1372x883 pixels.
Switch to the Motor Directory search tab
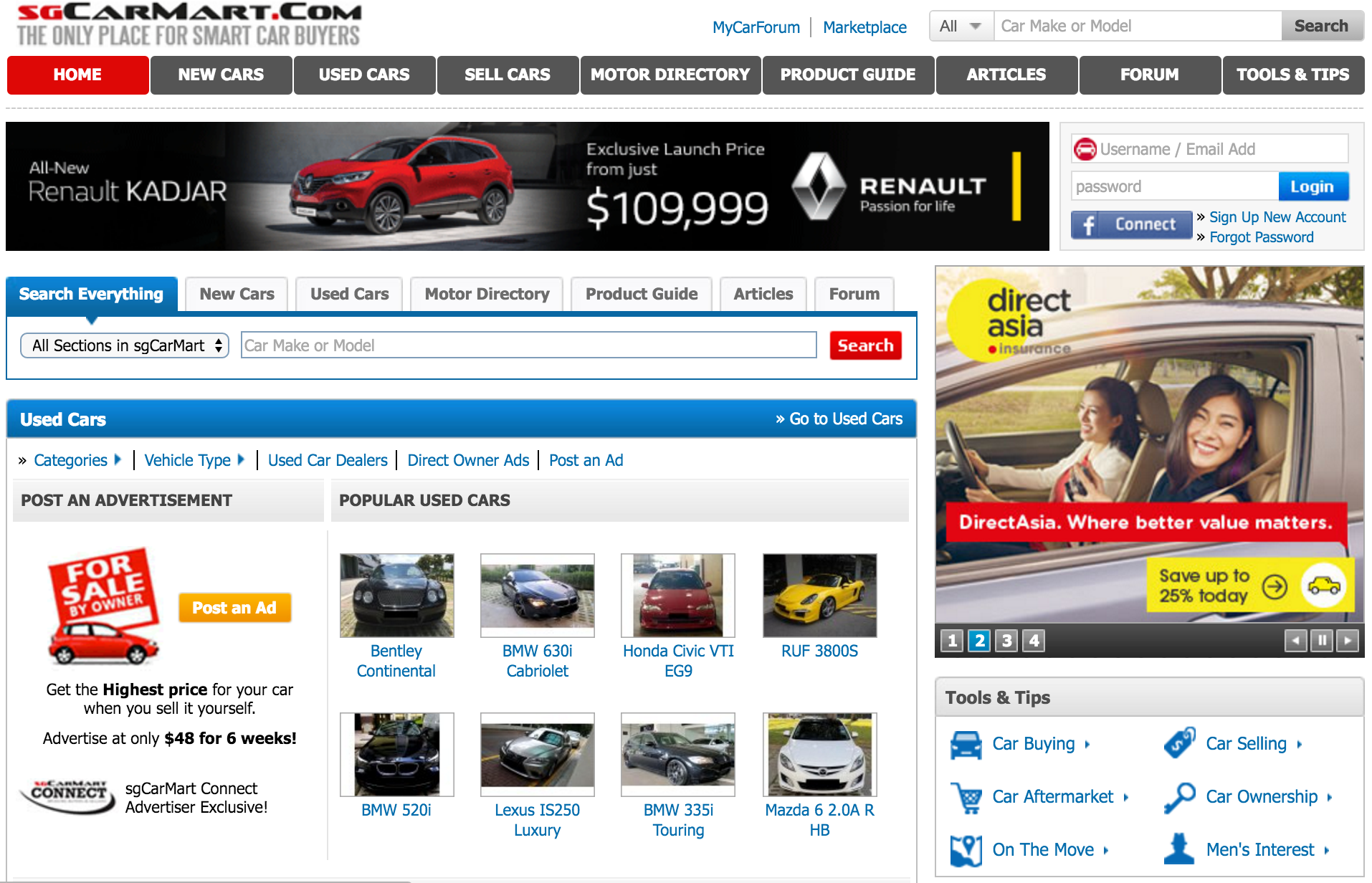tap(487, 295)
